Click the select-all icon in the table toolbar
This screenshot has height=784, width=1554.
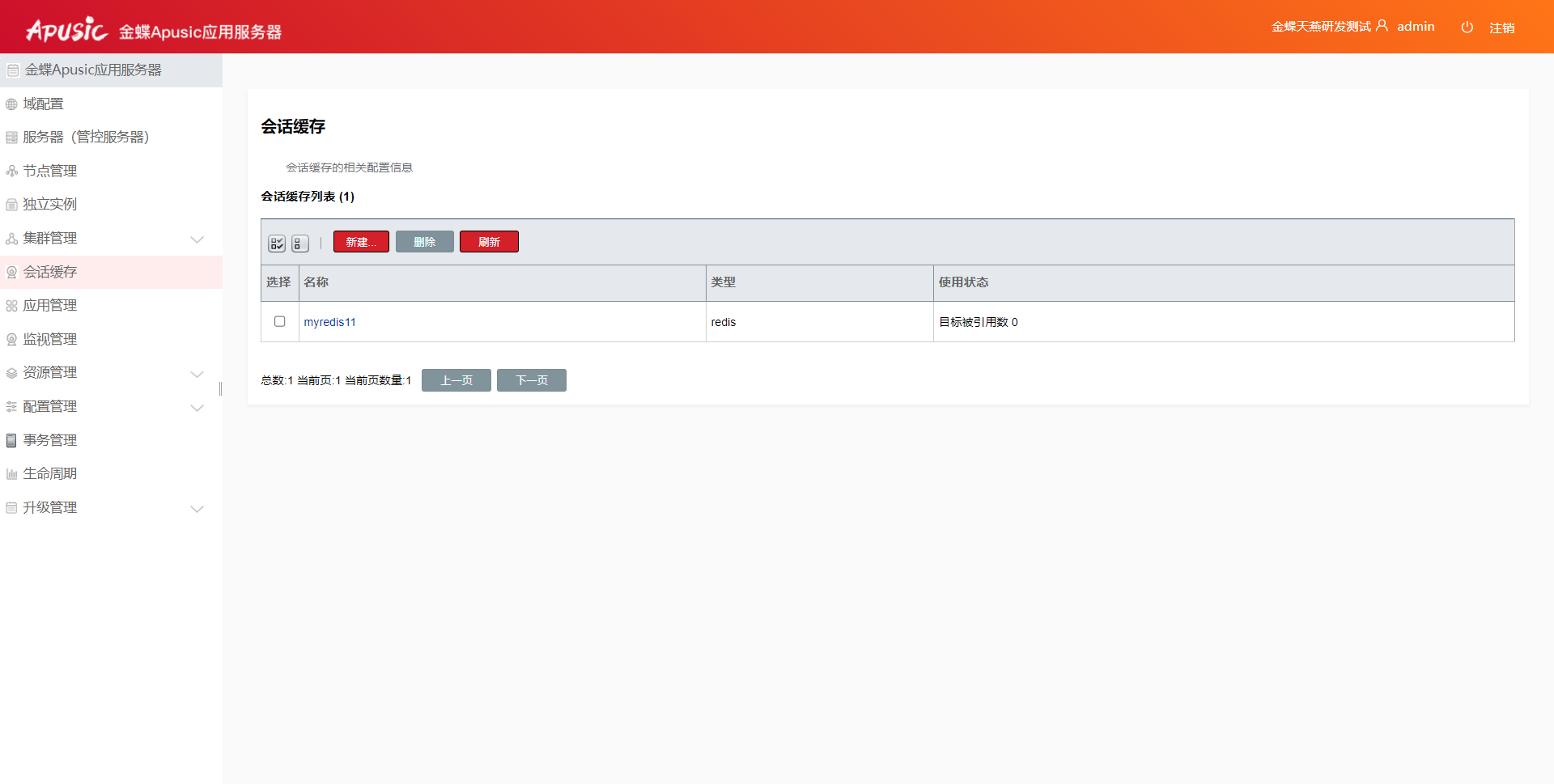[277, 243]
